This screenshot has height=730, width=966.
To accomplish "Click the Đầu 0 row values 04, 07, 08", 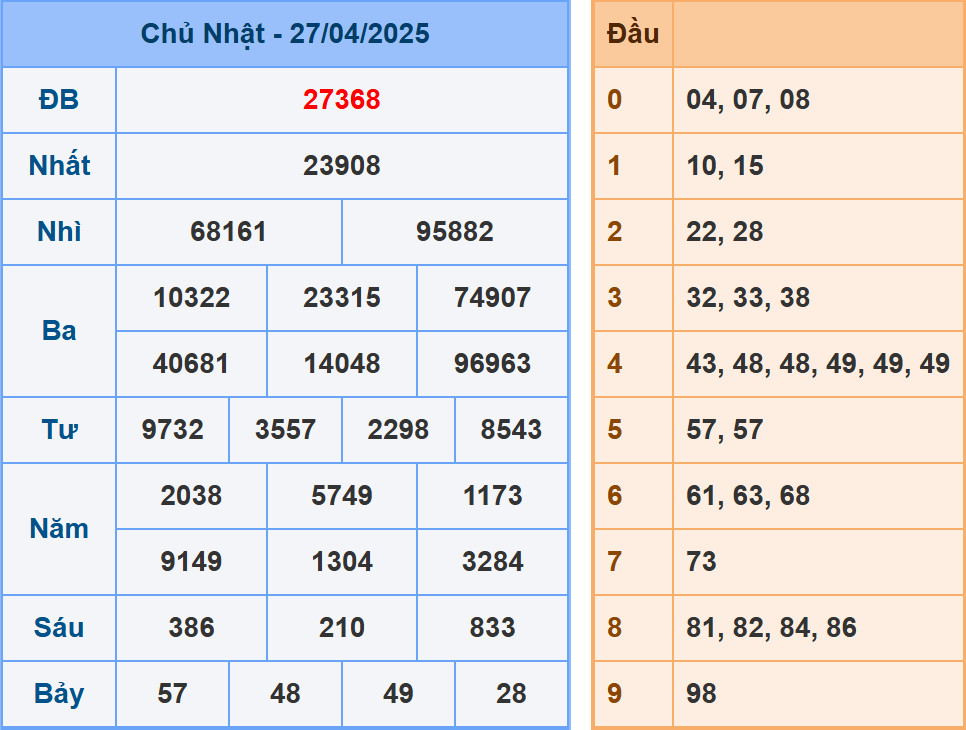I will 734,100.
